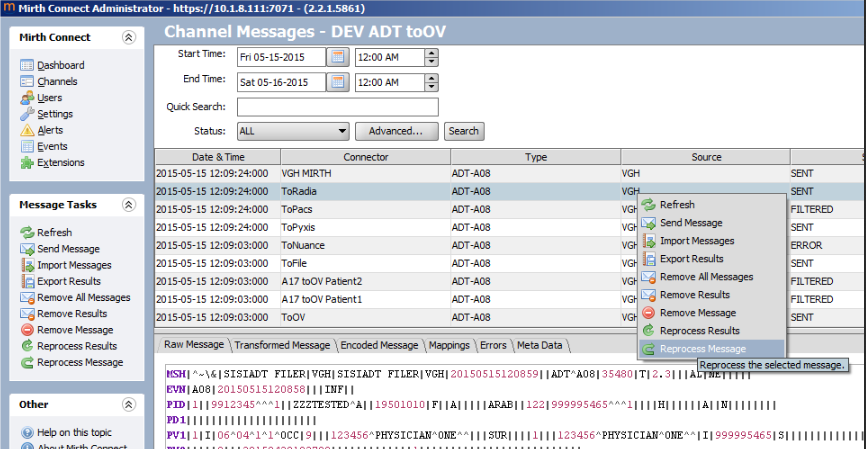Image resolution: width=866 pixels, height=449 pixels.
Task: Choose Reprocess Results in the context menu
Action: pyautogui.click(x=712, y=331)
